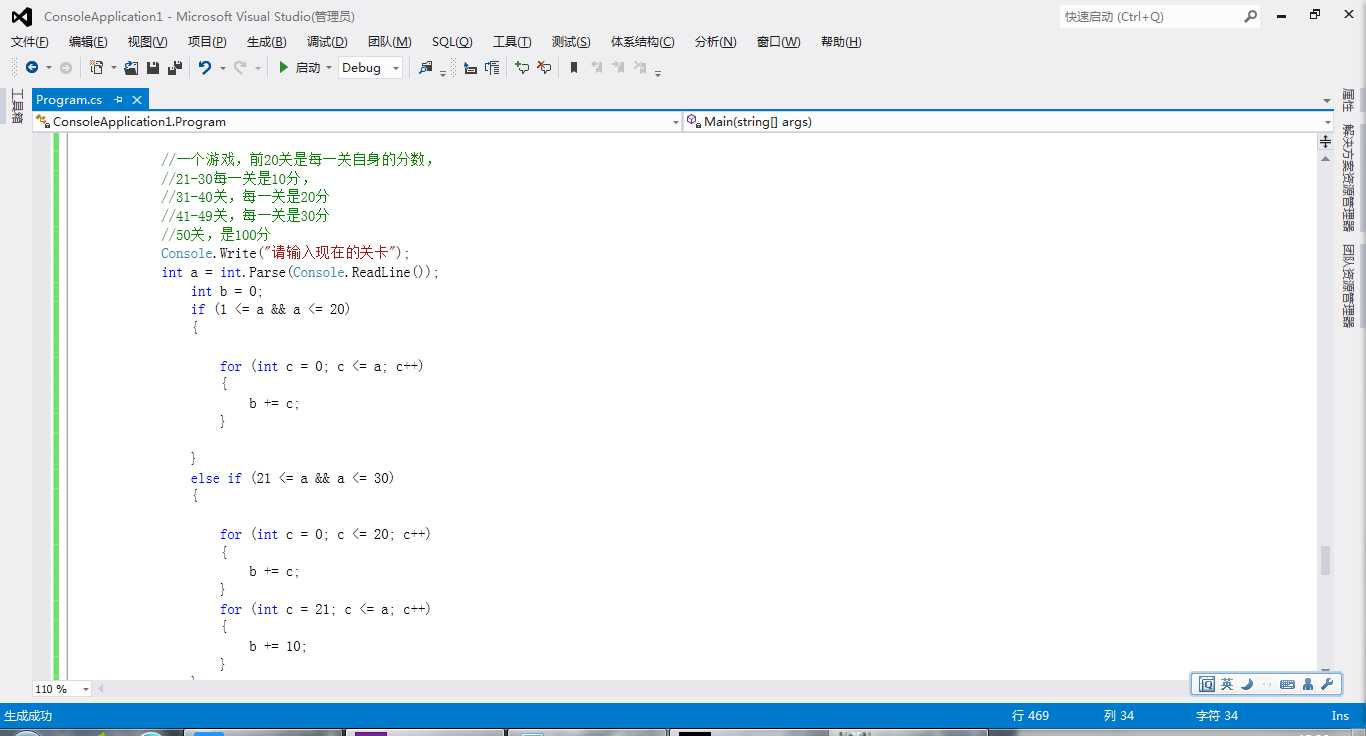Open the Undo history dropdown arrow
Viewport: 1366px width, 736px height.
(x=222, y=68)
